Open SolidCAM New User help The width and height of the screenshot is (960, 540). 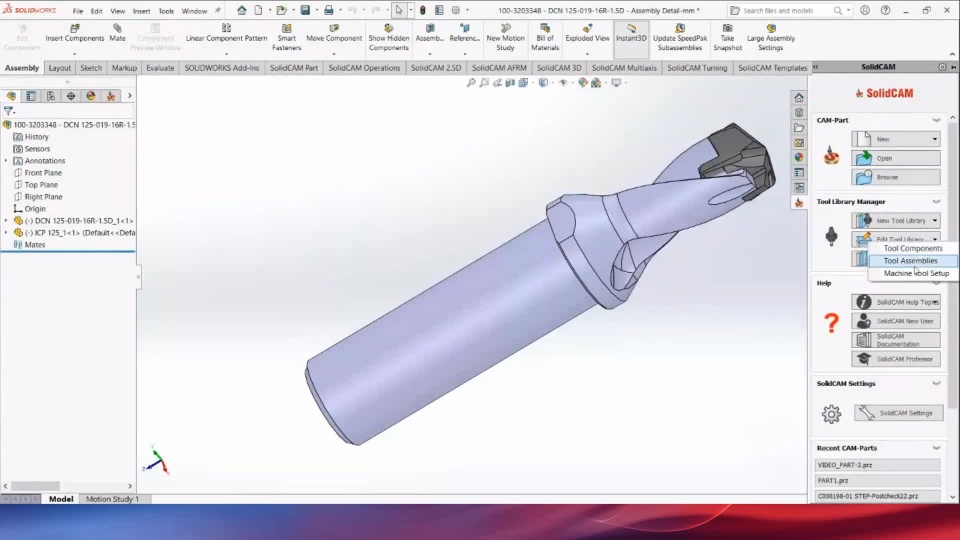tap(896, 321)
